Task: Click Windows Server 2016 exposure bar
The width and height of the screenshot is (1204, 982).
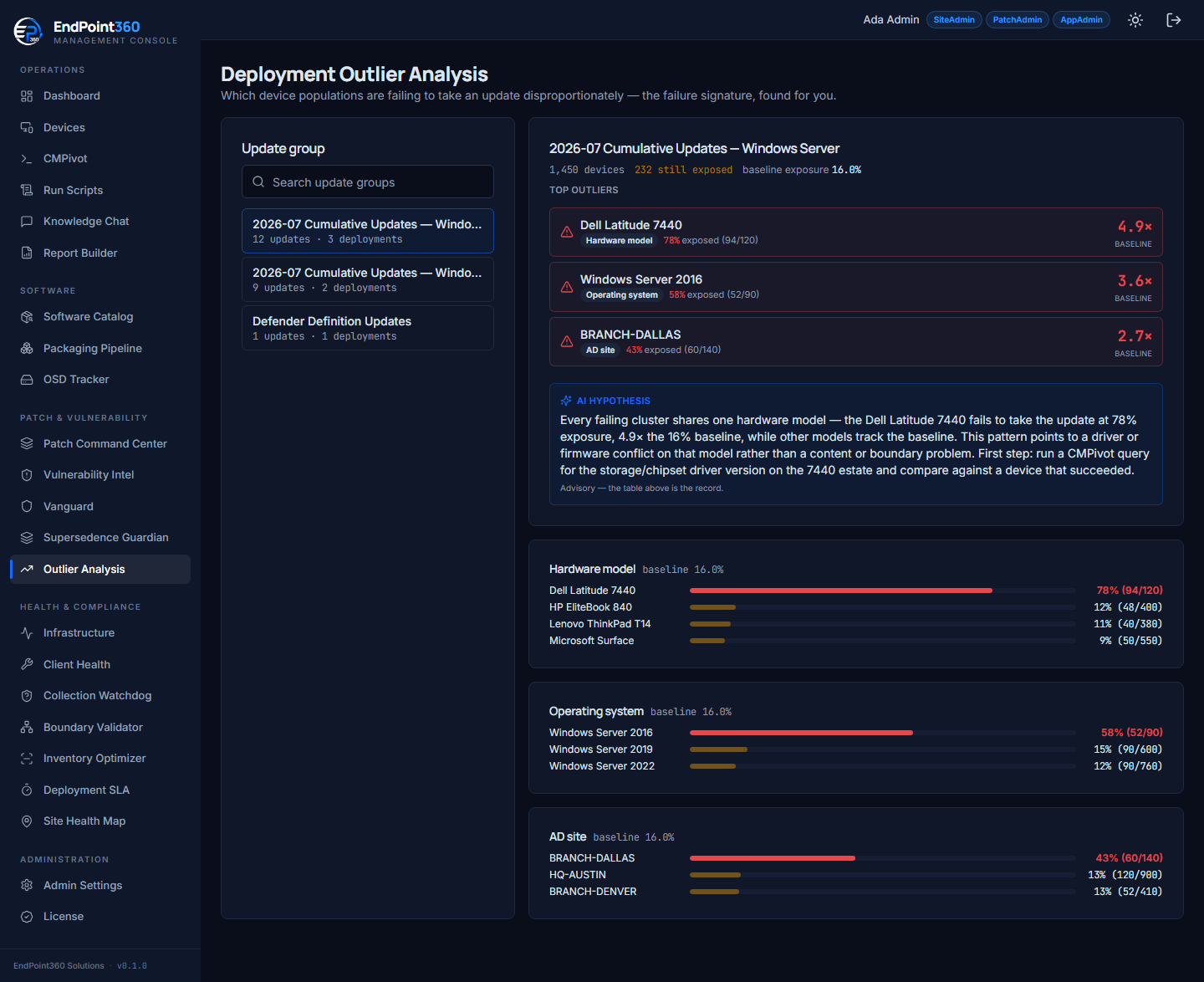Action: (801, 733)
